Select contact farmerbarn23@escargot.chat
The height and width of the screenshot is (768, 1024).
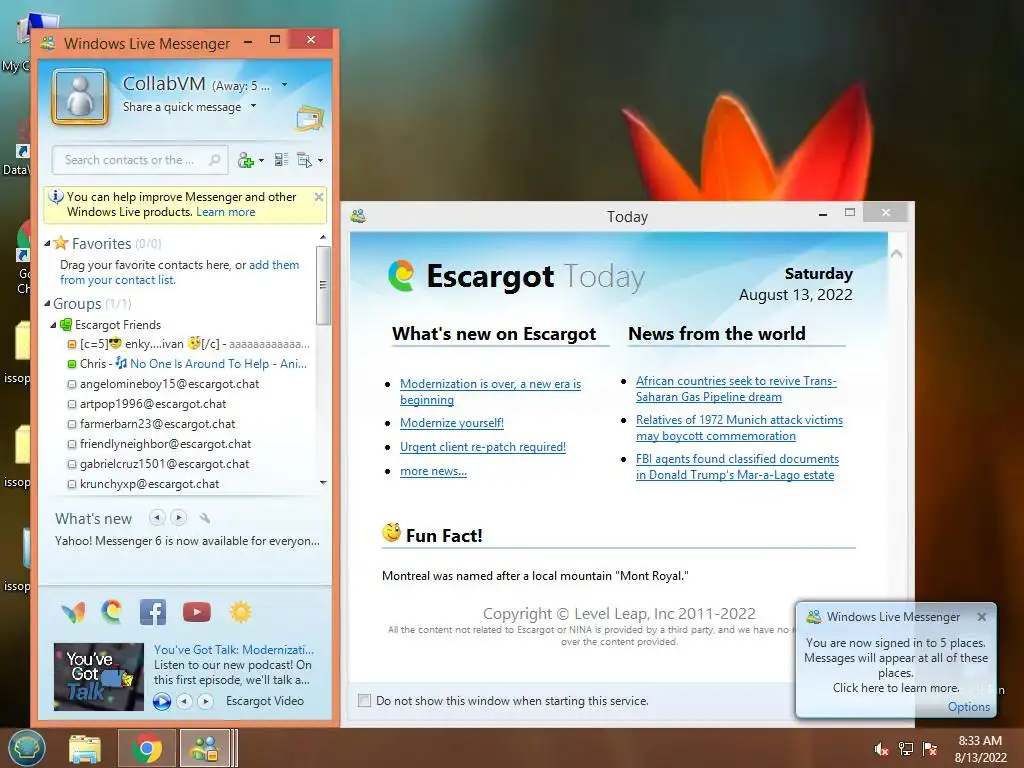pyautogui.click(x=151, y=424)
